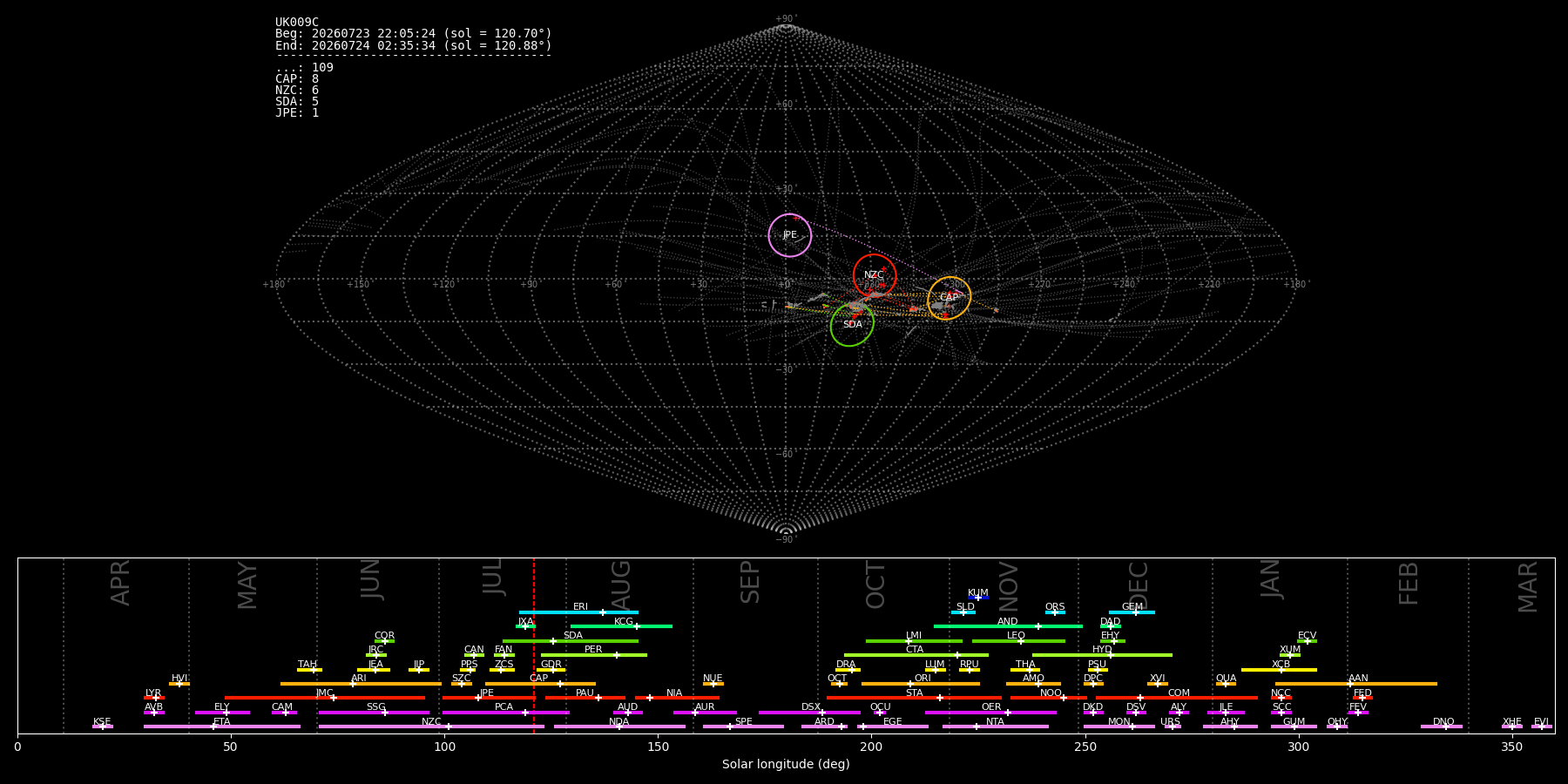Click the UK009C station title text

(x=297, y=23)
